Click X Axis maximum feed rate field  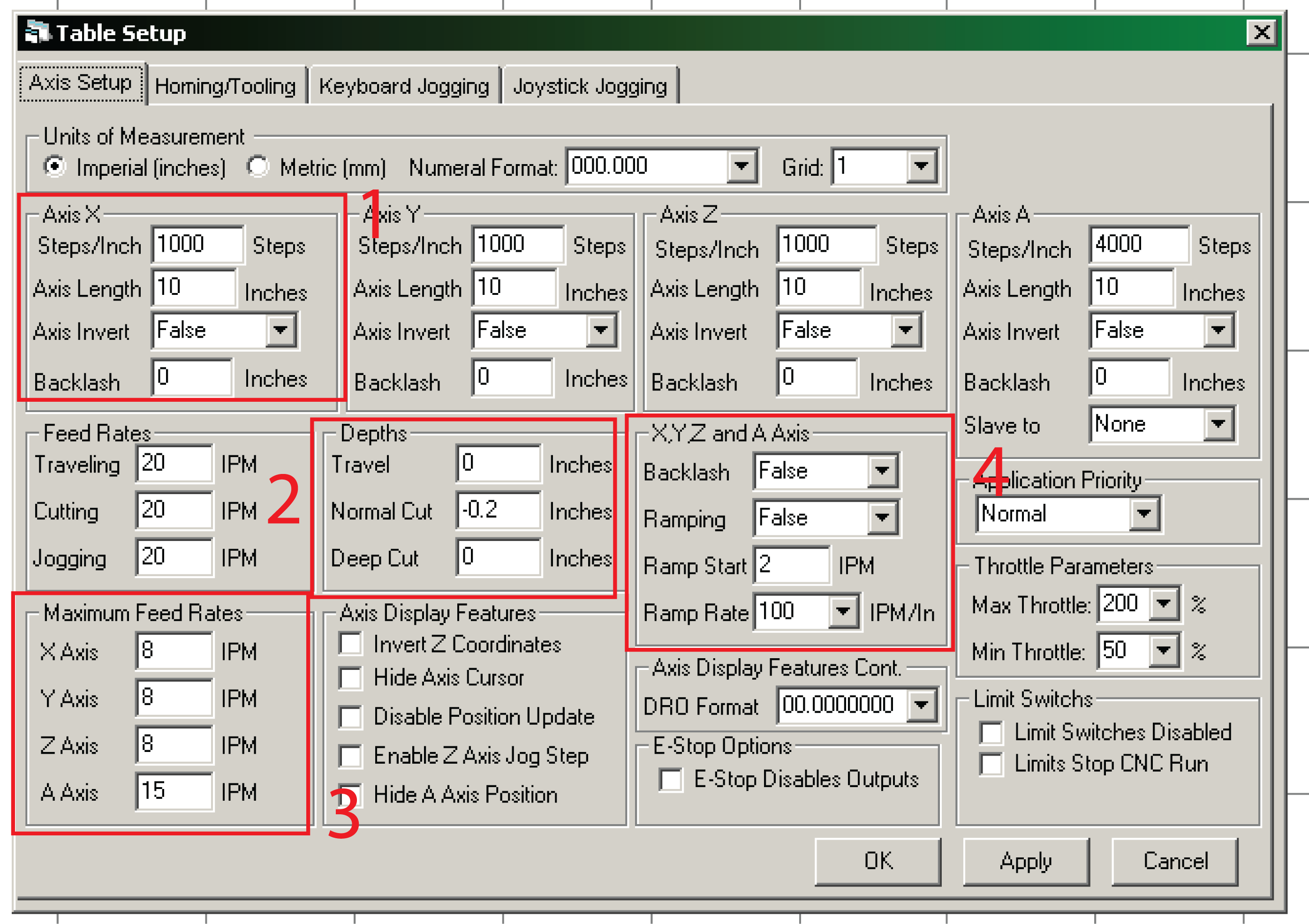(174, 650)
